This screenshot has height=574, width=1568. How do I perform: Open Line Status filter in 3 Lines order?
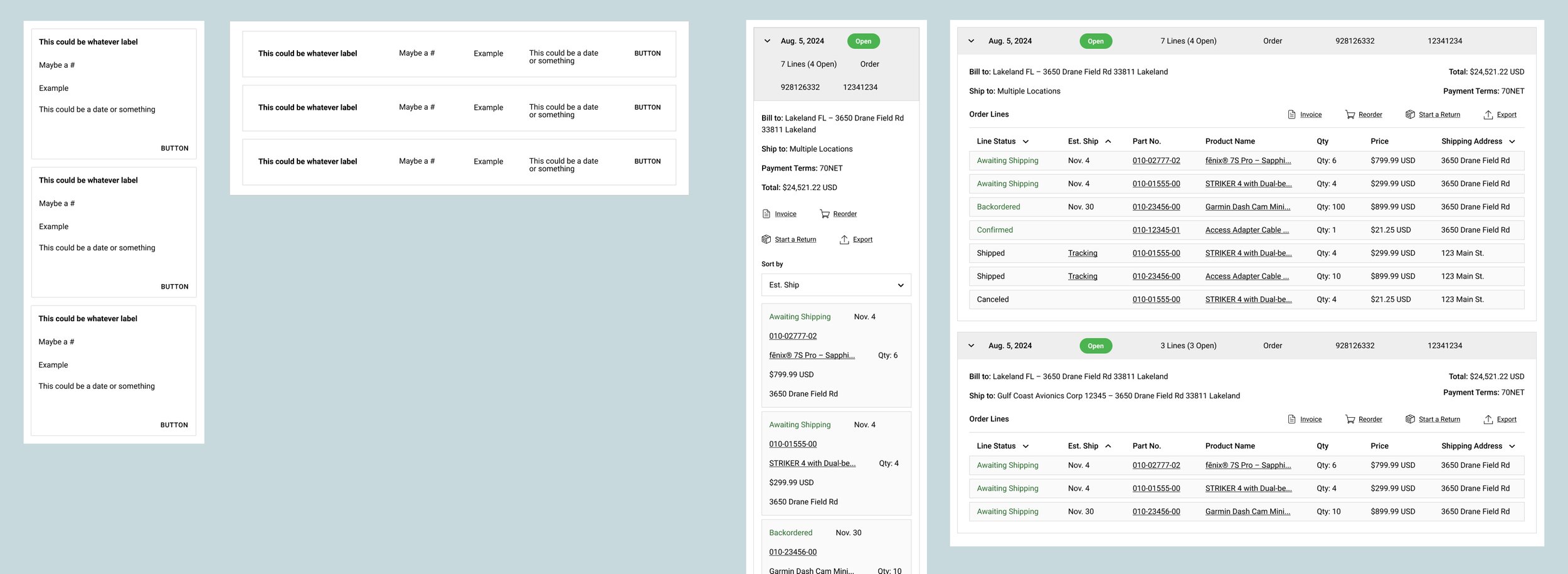[1025, 446]
